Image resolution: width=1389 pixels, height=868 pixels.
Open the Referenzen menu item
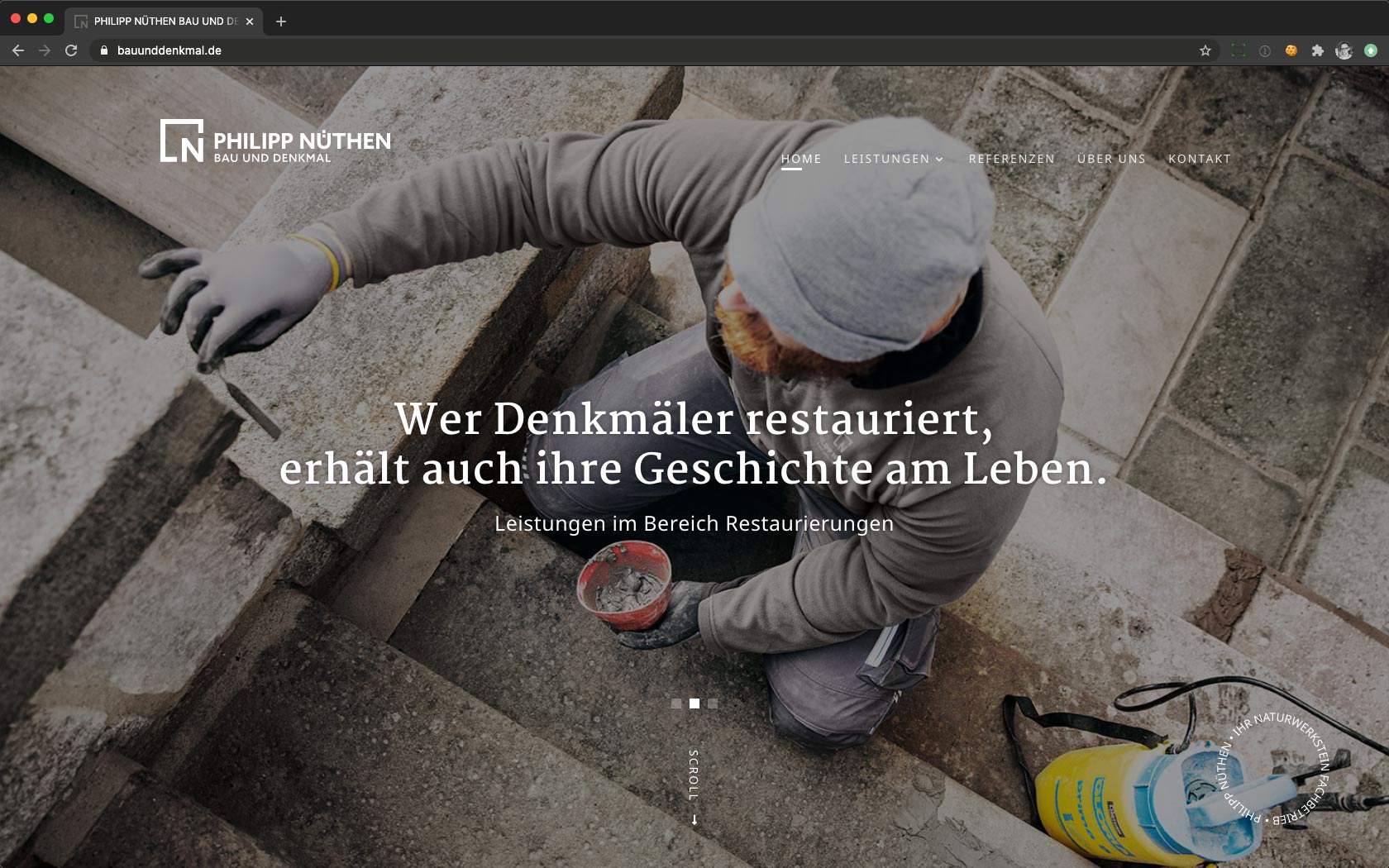(1011, 159)
